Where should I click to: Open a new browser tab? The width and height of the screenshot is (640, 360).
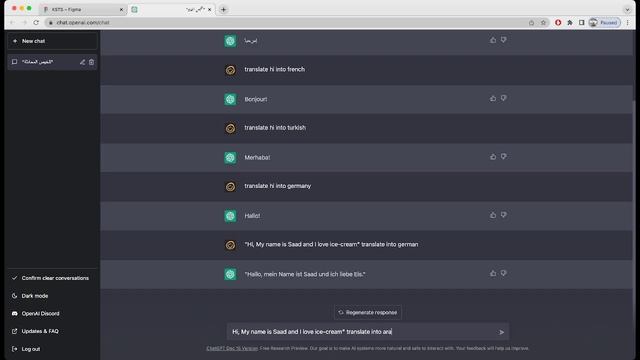pos(223,9)
